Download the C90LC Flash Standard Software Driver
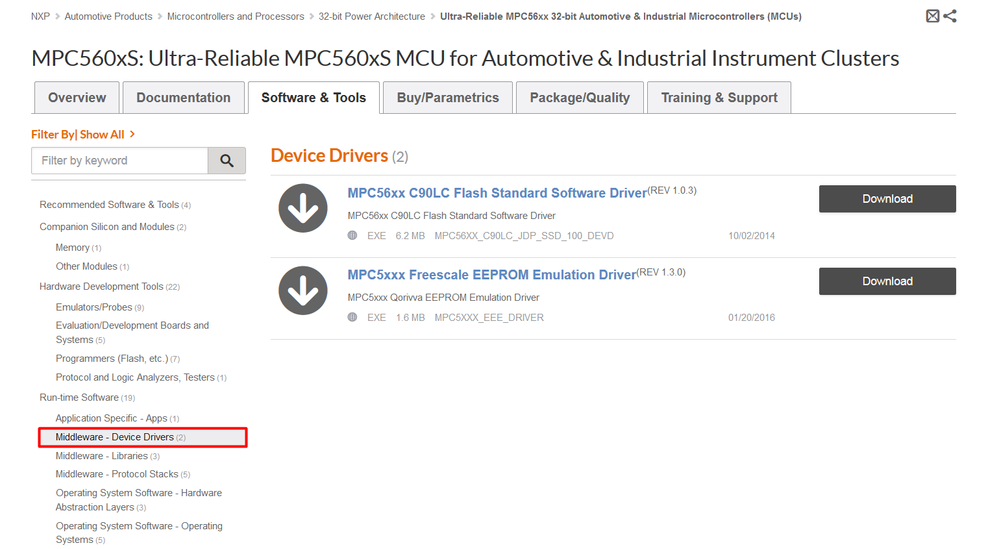The image size is (999, 549). point(886,199)
